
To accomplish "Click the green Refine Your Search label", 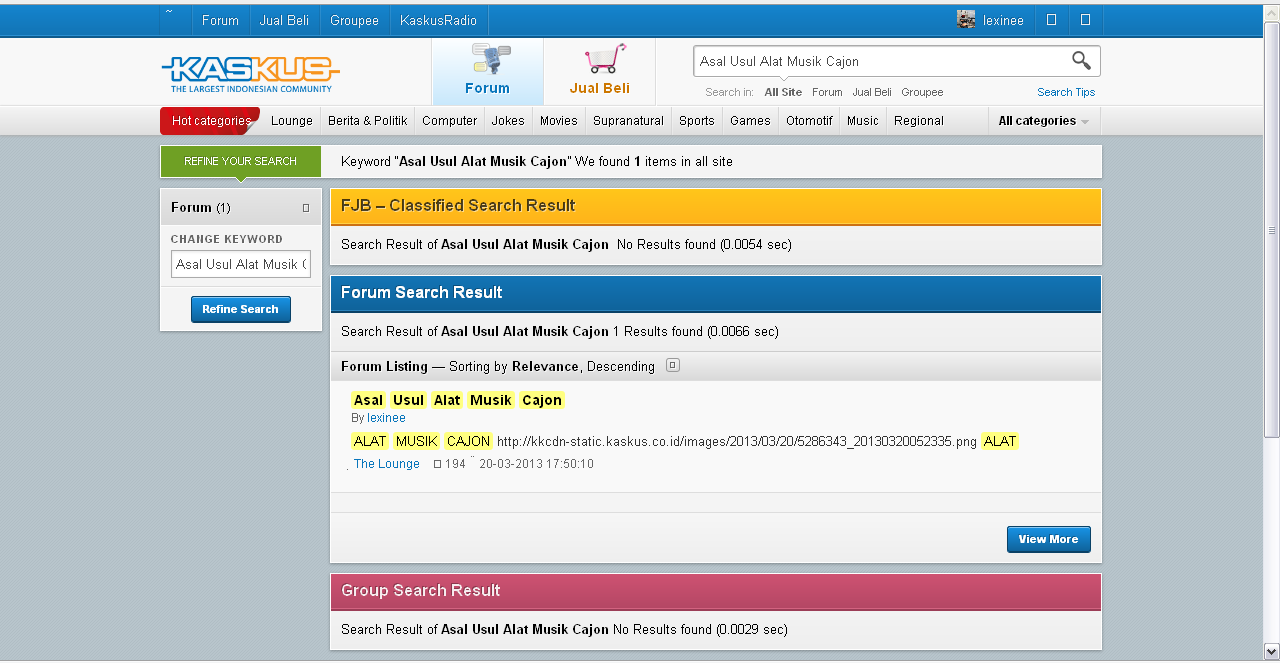I will pyautogui.click(x=241, y=161).
